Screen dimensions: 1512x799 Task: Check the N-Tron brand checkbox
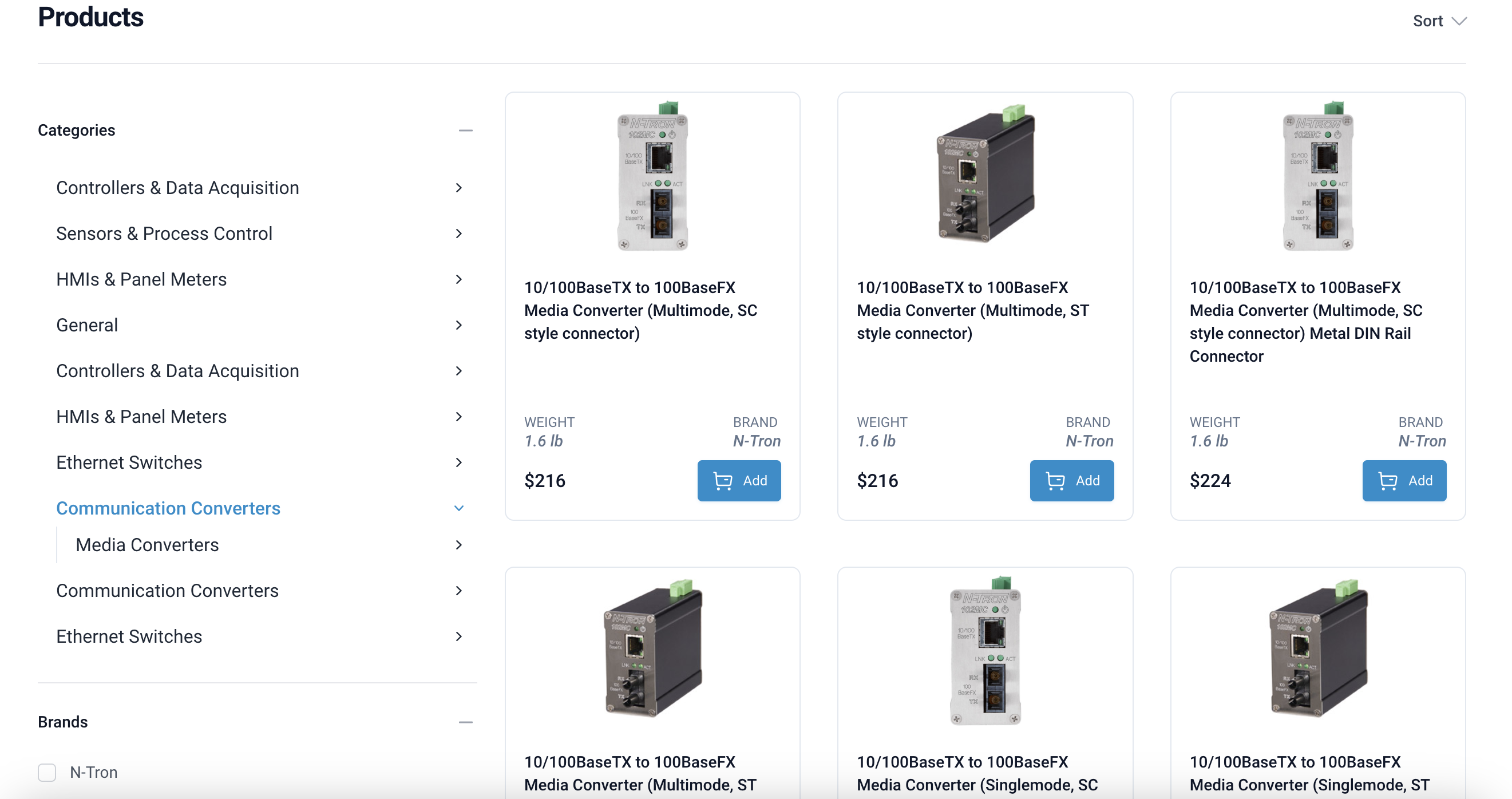tap(47, 772)
